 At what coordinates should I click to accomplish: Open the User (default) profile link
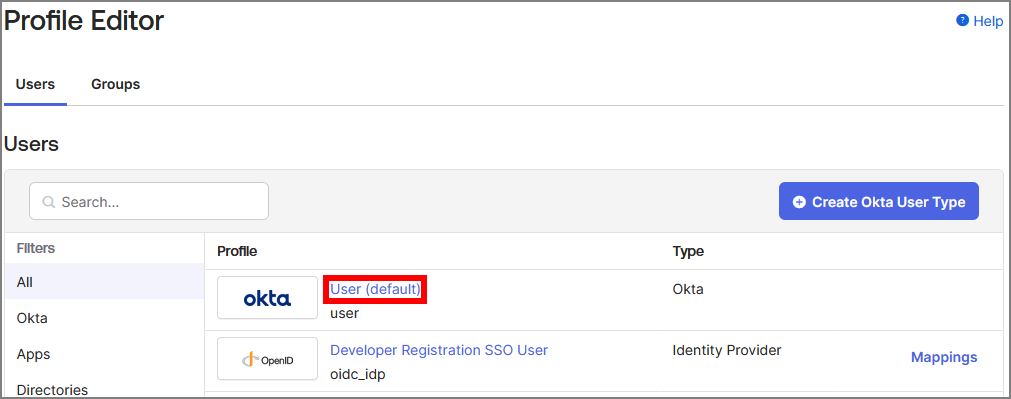[375, 289]
